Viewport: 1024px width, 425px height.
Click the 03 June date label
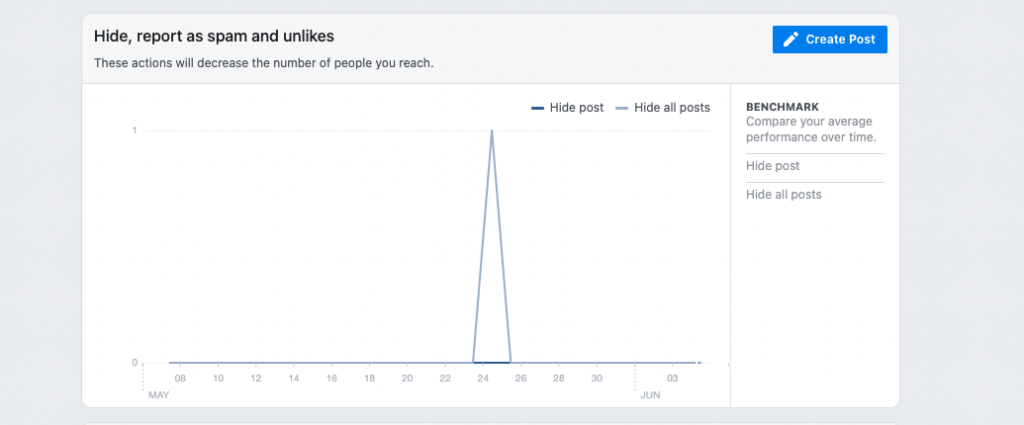(672, 379)
